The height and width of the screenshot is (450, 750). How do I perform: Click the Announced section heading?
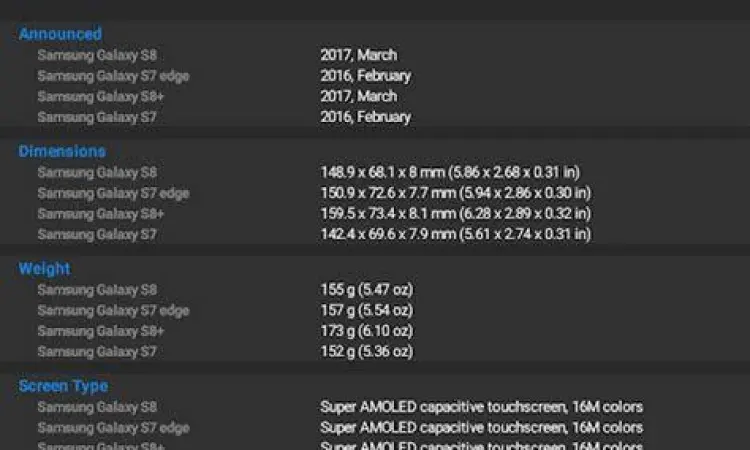click(60, 34)
